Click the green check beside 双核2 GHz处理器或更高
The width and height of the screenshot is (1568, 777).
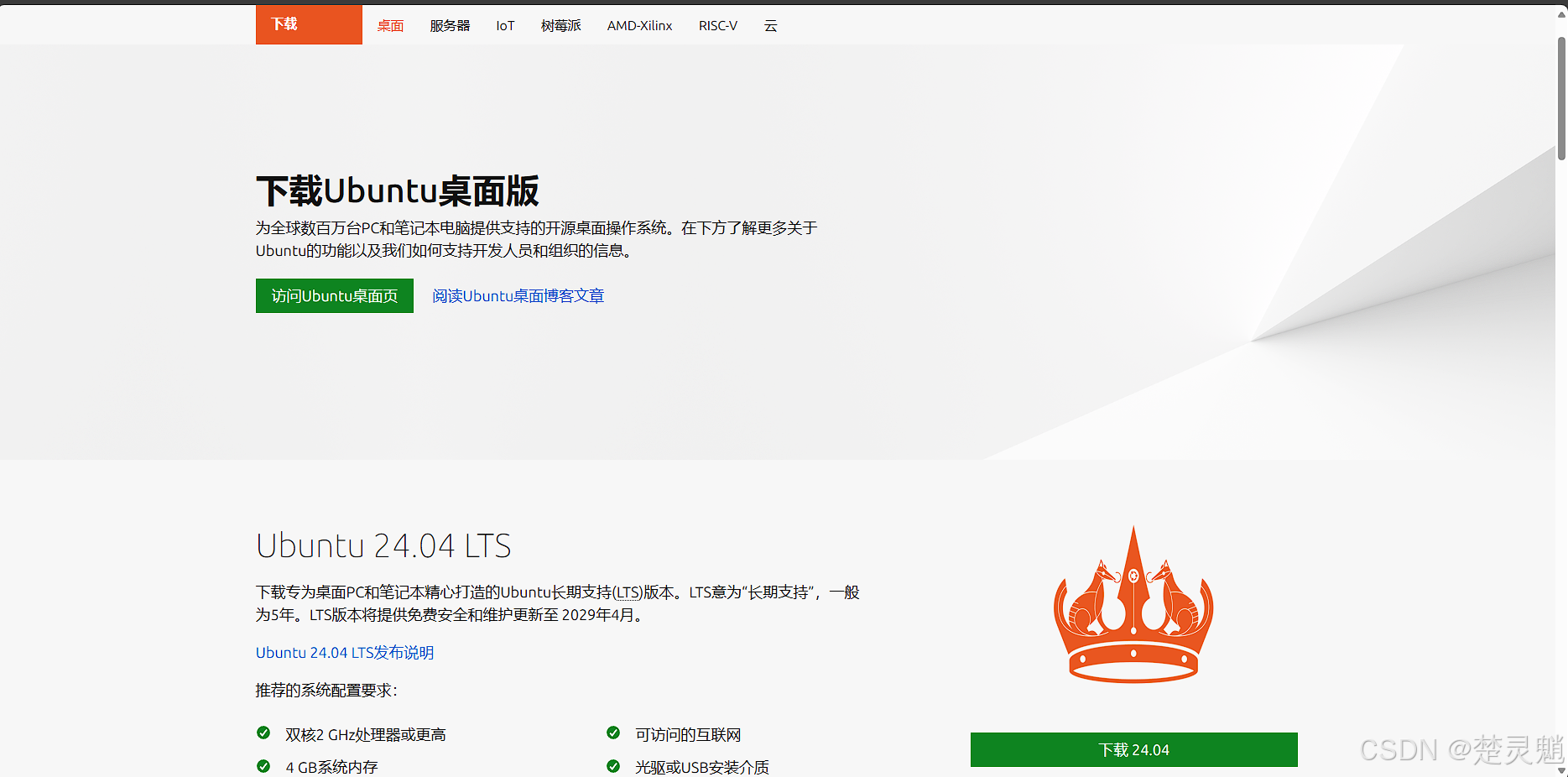(x=263, y=733)
